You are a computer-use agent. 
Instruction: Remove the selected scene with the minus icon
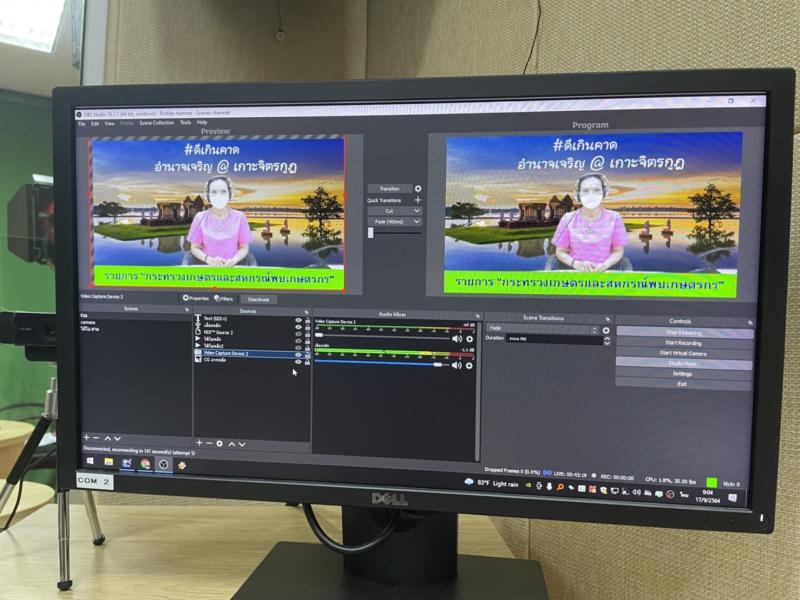pyautogui.click(x=96, y=438)
